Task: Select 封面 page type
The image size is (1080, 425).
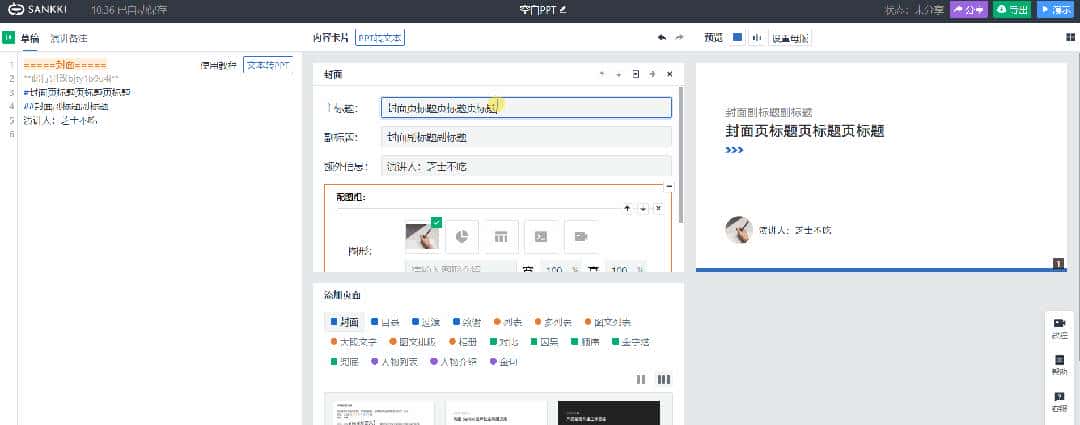Action: [x=344, y=322]
